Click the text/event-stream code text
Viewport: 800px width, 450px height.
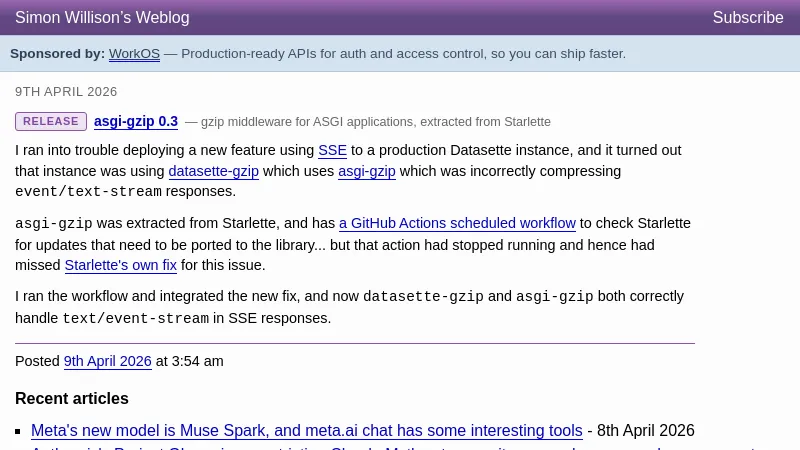(x=135, y=319)
